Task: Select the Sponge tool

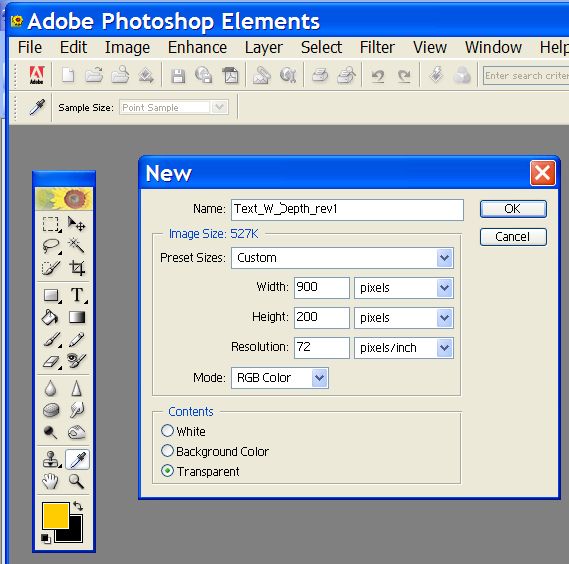Action: click(x=50, y=410)
